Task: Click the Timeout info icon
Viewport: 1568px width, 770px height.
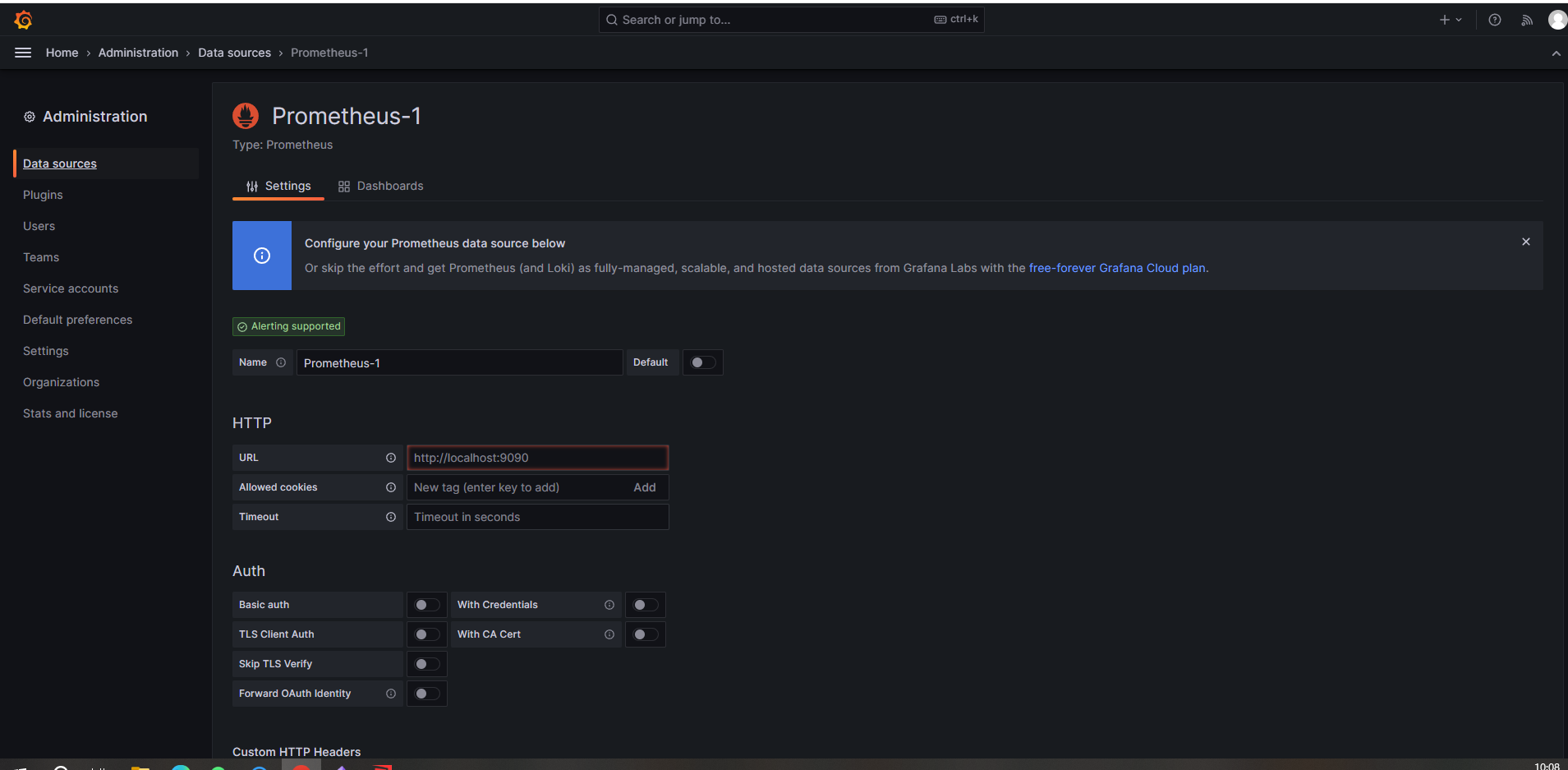Action: click(391, 517)
